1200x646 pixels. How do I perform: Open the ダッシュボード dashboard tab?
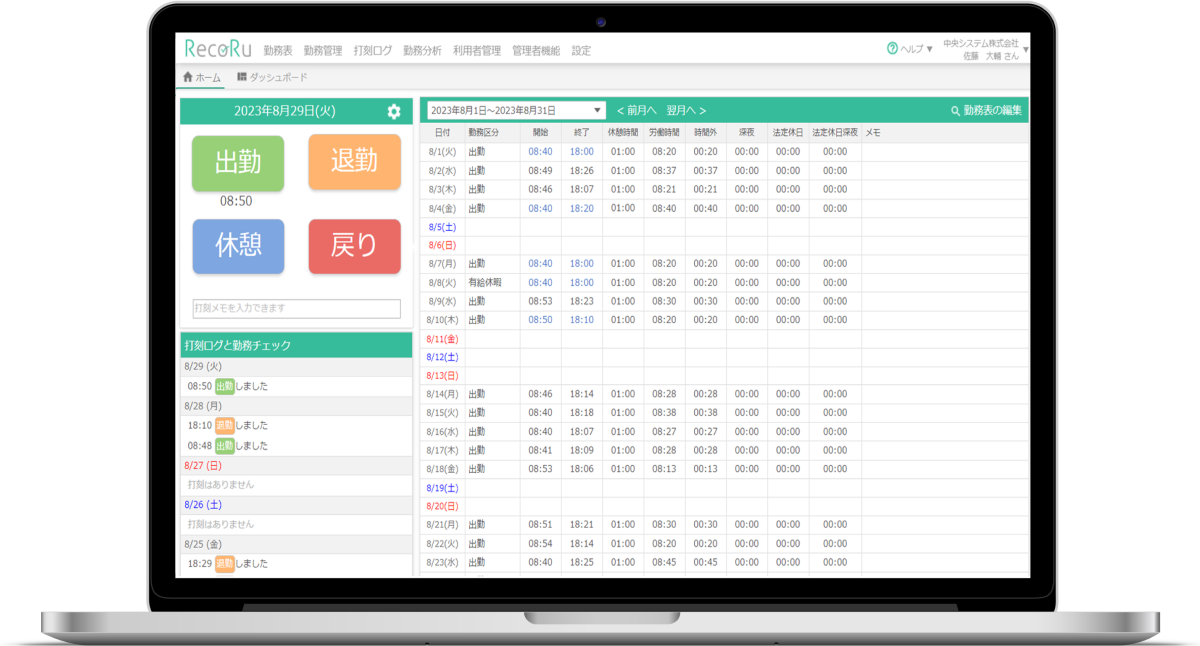(x=272, y=77)
